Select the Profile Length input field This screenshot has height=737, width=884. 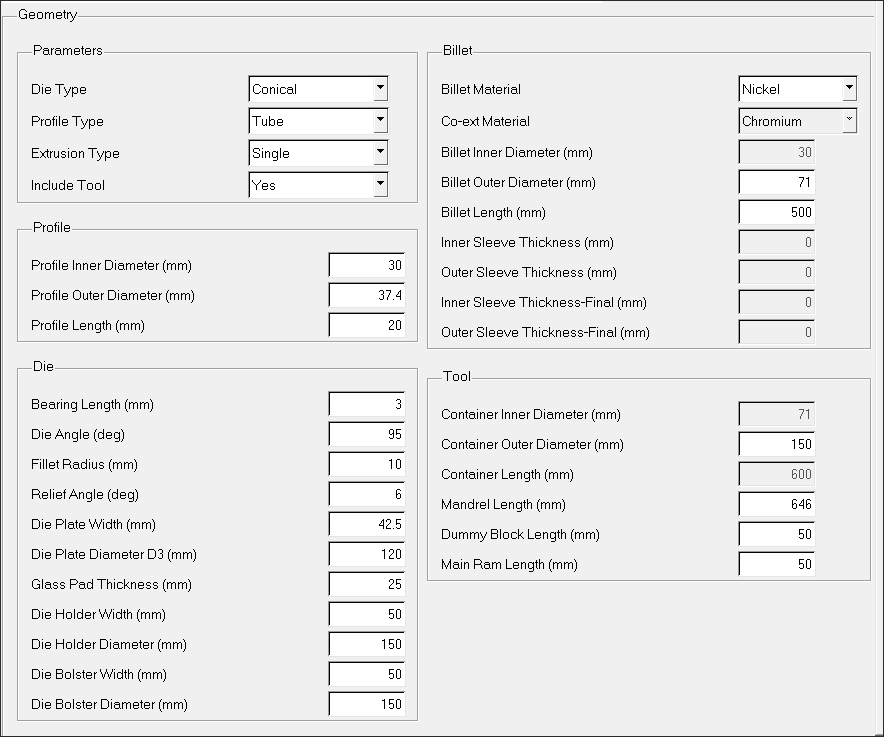click(x=365, y=324)
